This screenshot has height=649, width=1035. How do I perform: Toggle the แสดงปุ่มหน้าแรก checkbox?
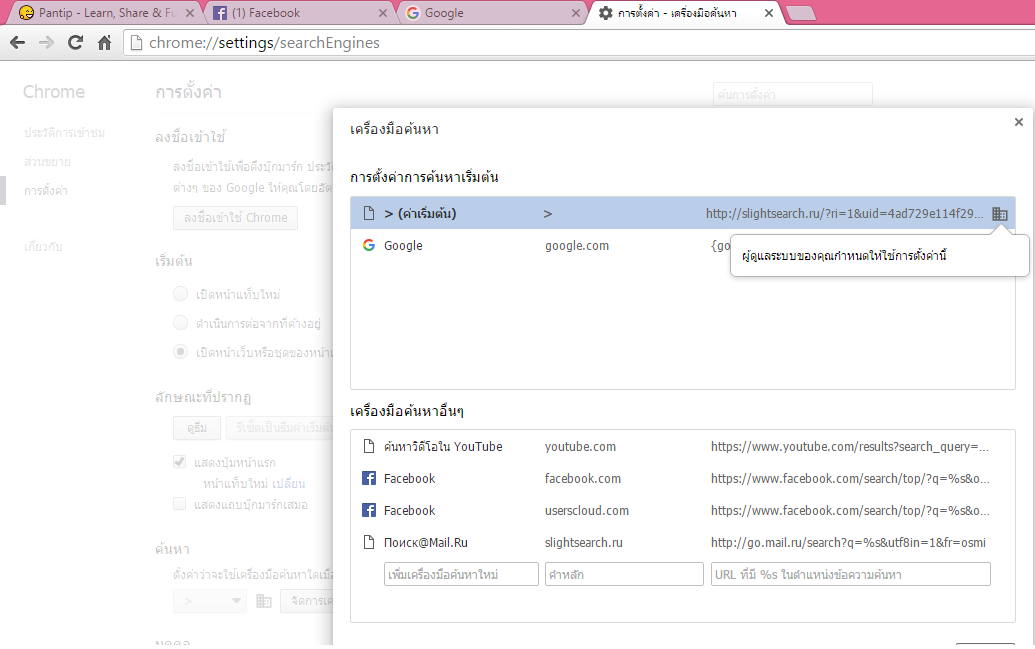[180, 461]
